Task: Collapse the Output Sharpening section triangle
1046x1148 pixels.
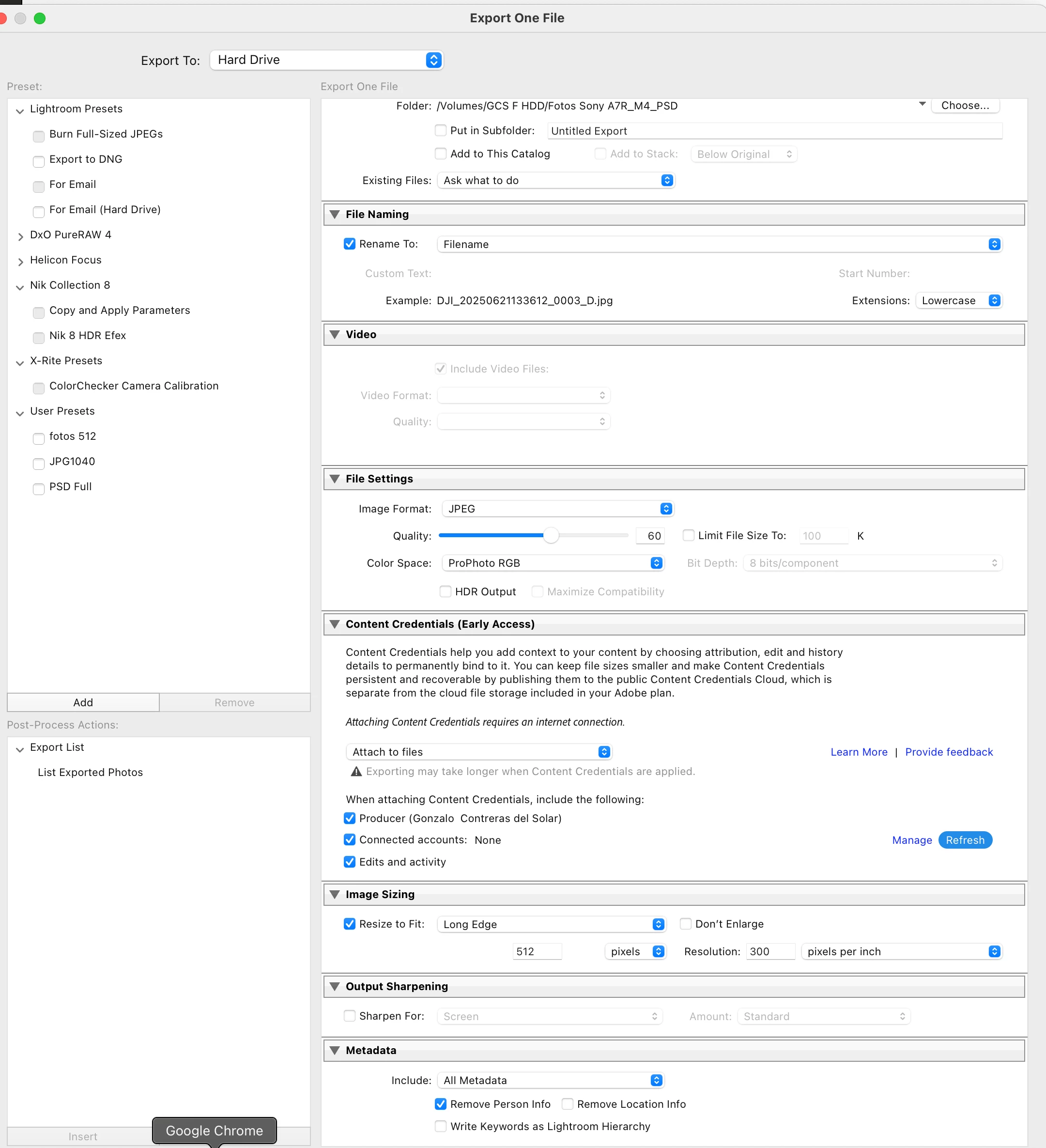Action: [335, 987]
